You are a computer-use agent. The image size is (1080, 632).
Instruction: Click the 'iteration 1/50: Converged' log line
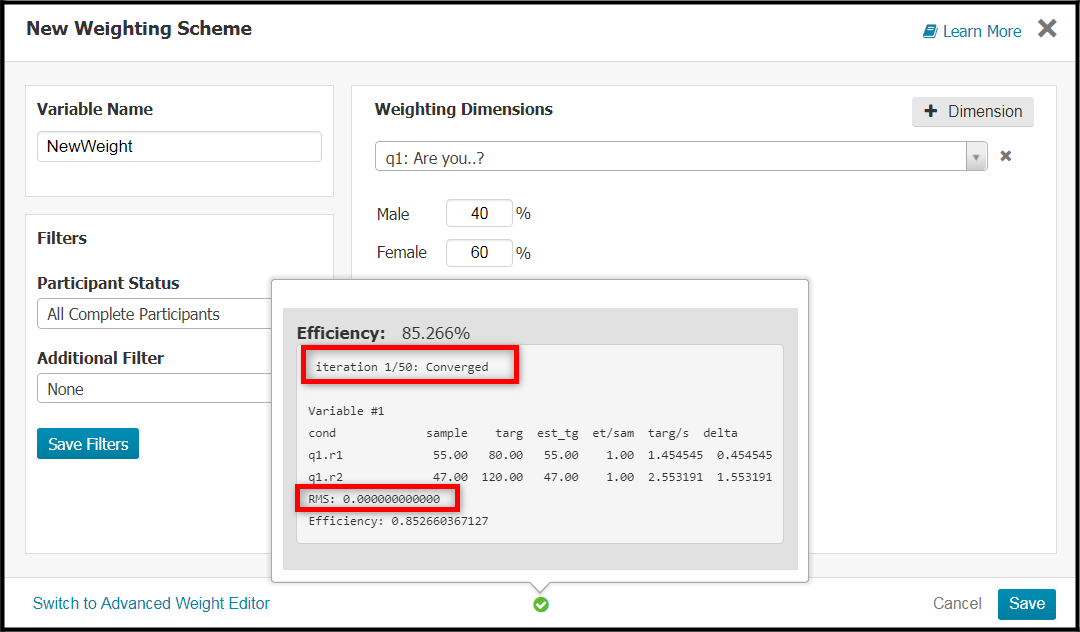(402, 367)
